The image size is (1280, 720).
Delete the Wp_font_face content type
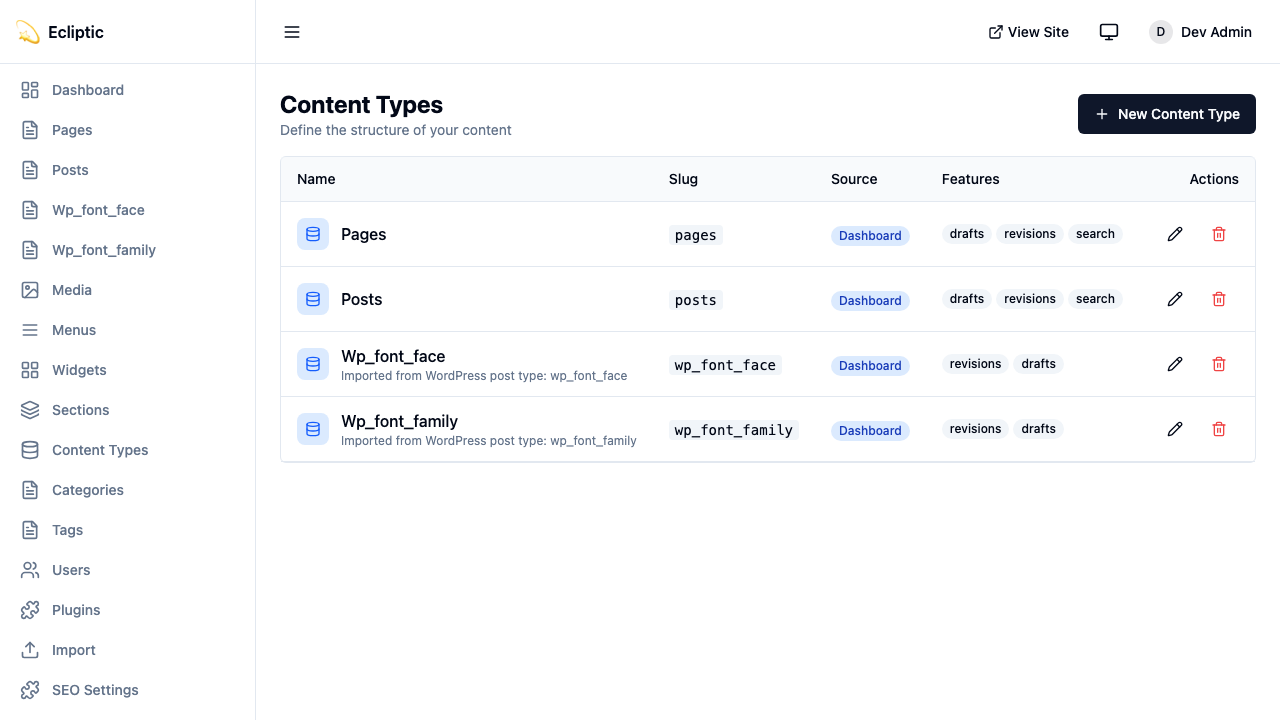pyautogui.click(x=1219, y=364)
